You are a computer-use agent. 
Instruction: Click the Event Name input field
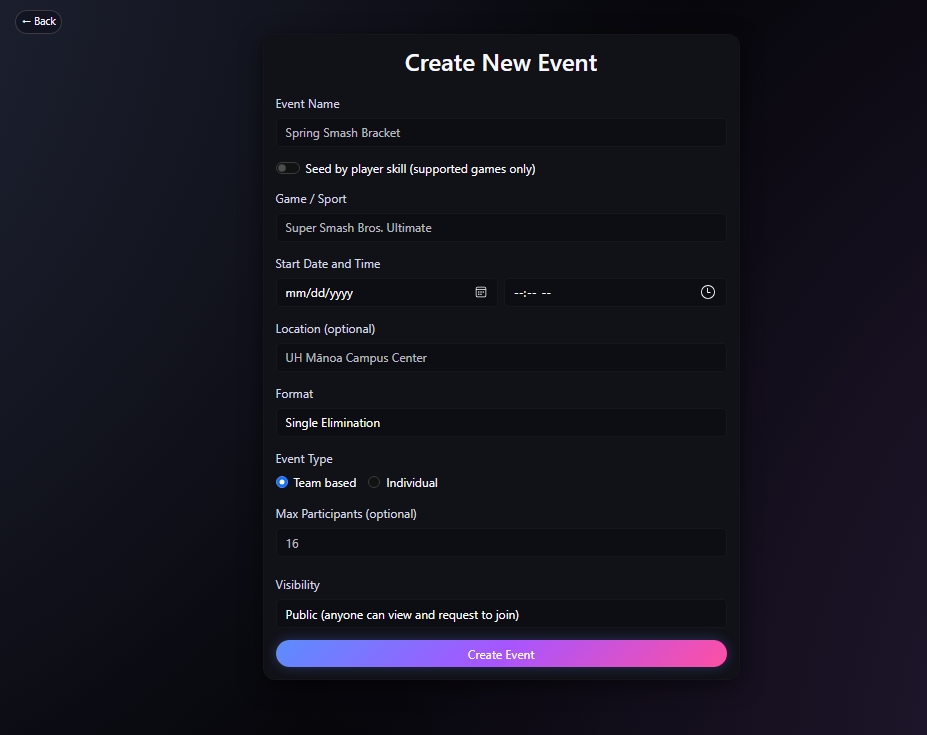(500, 133)
